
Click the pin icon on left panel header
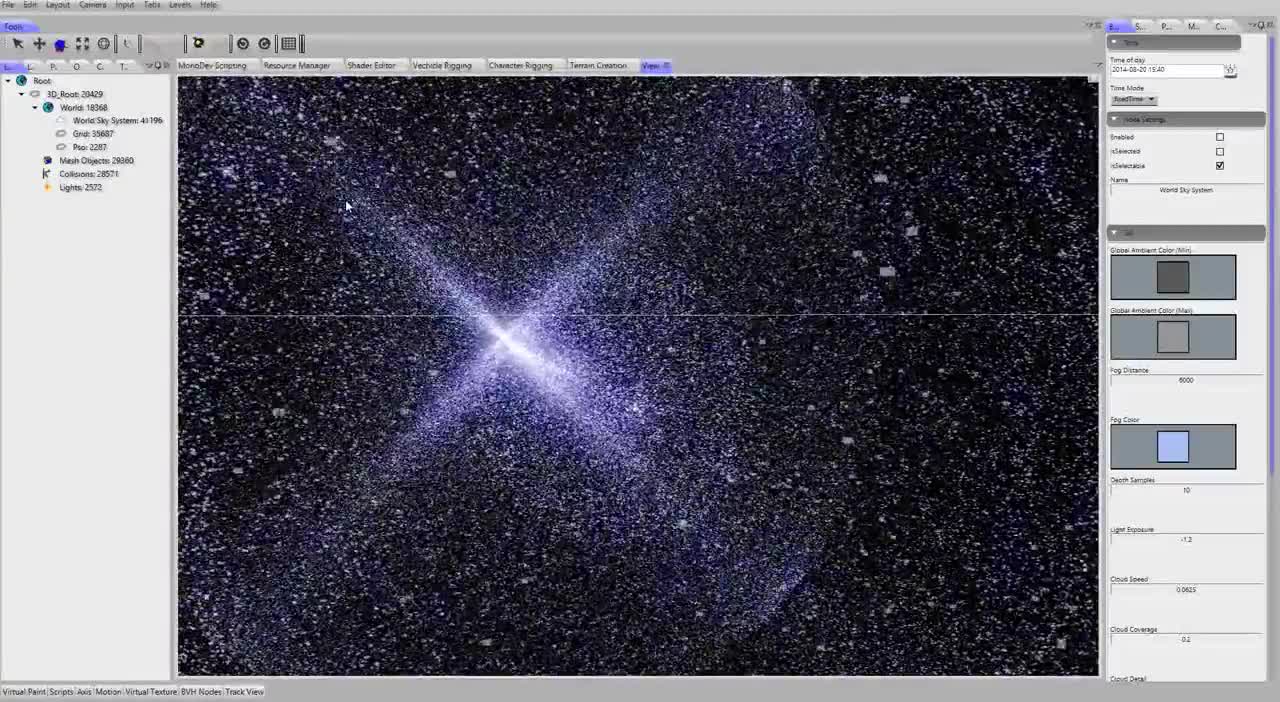157,66
